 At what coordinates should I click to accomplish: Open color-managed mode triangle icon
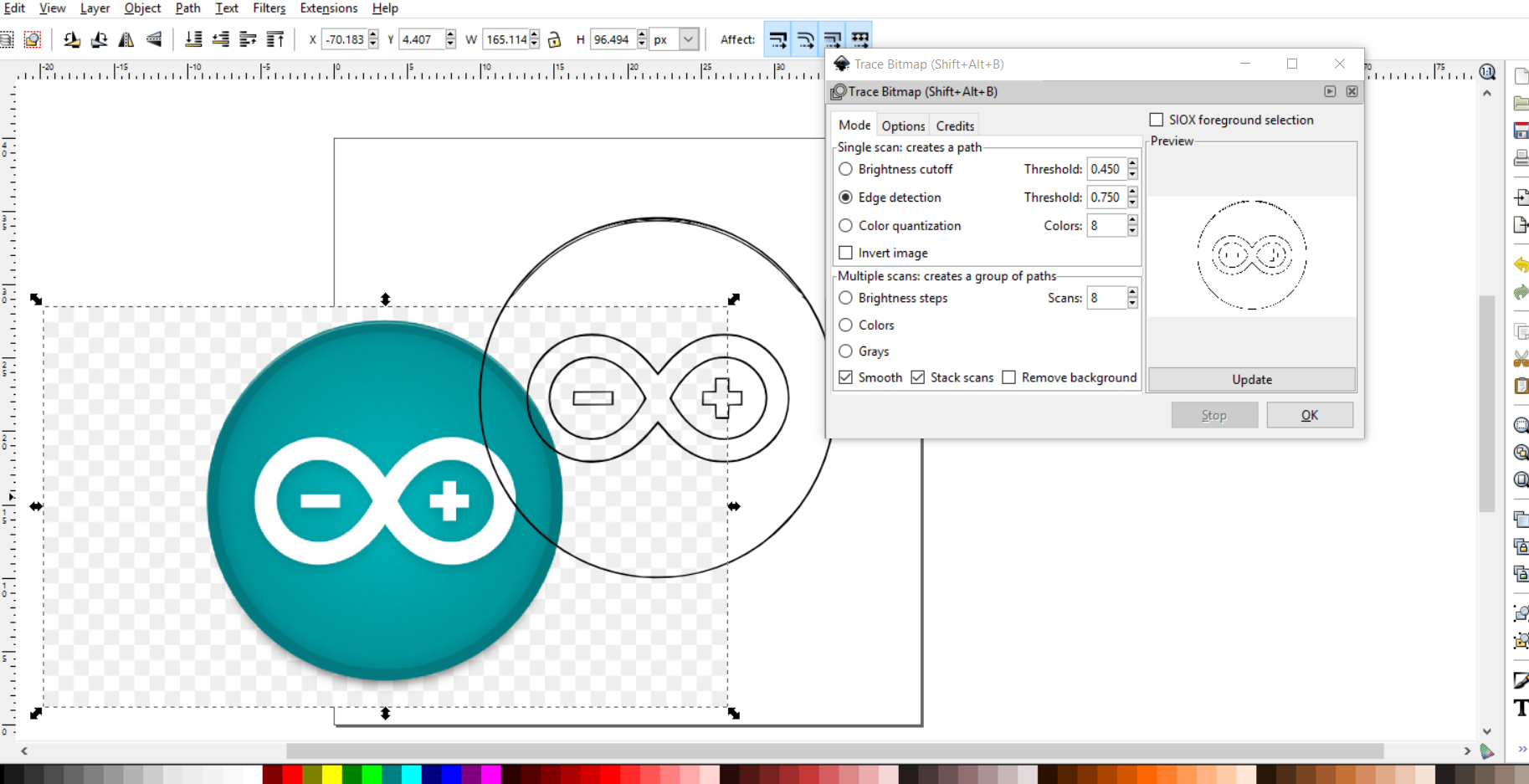point(1487,751)
